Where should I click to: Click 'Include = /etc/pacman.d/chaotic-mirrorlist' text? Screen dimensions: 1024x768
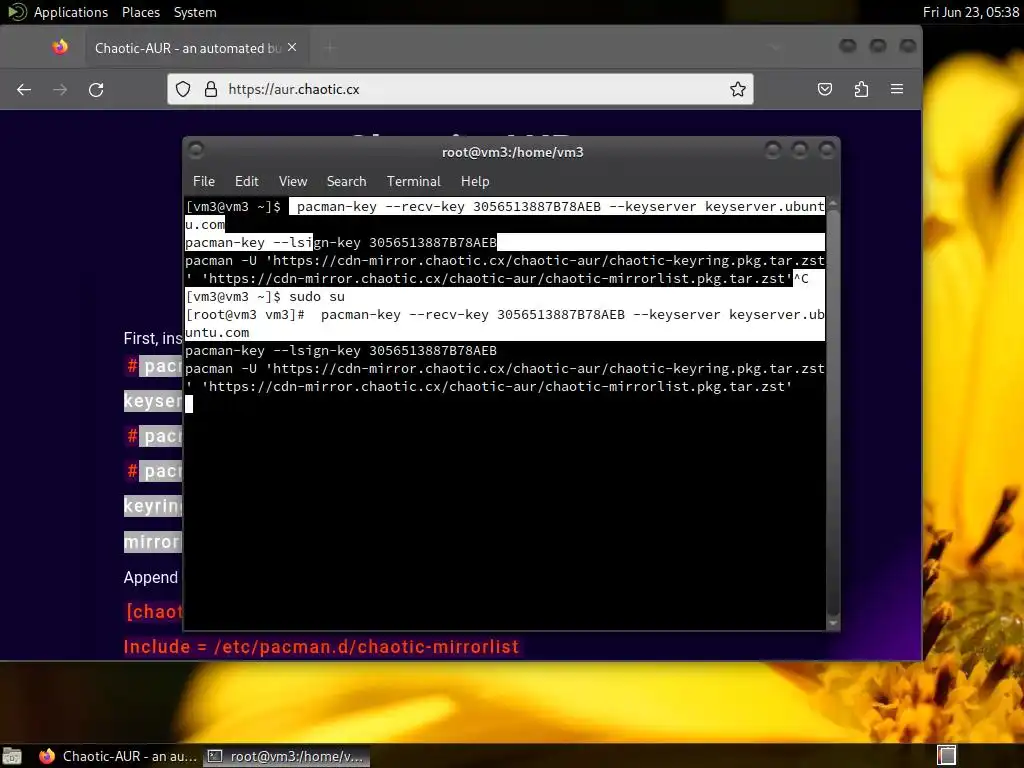tap(321, 647)
